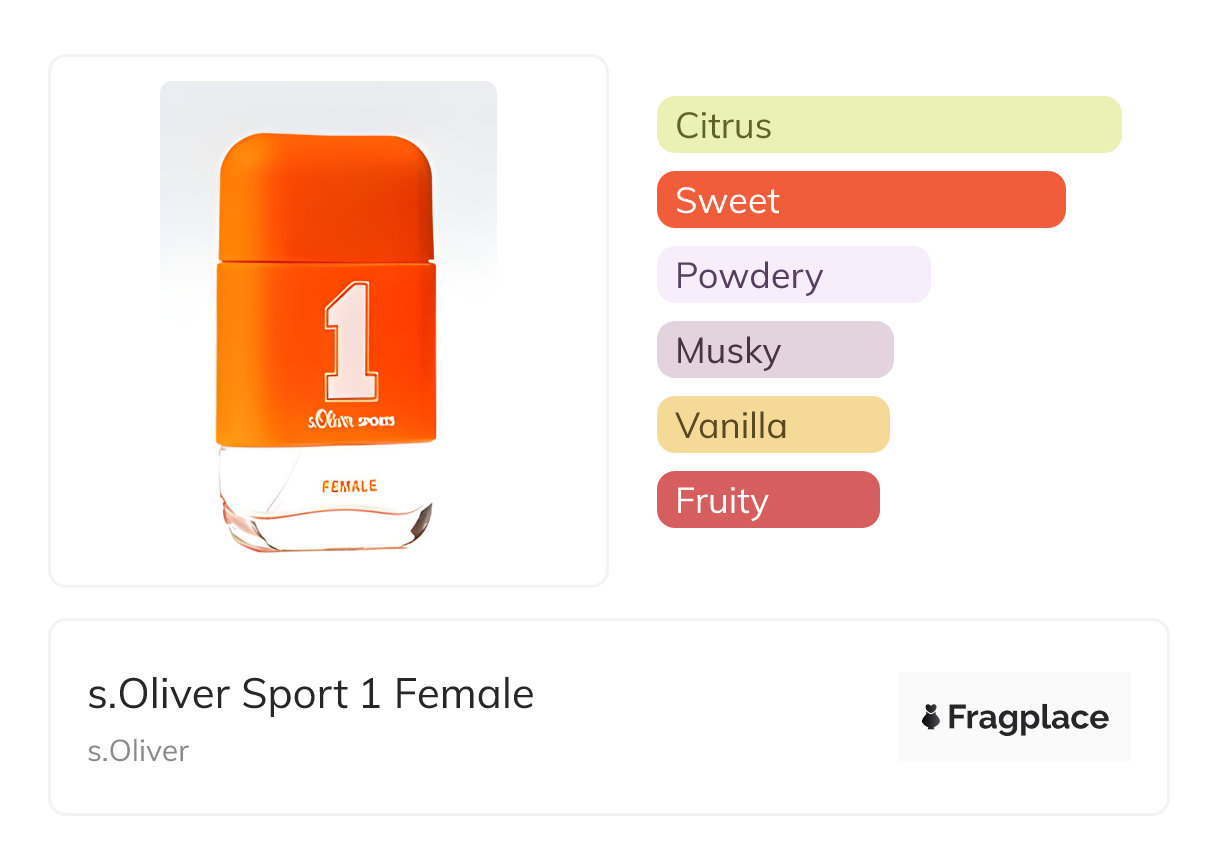Click the word Female in product title
Viewport: 1218px width, 864px height.
tap(464, 694)
